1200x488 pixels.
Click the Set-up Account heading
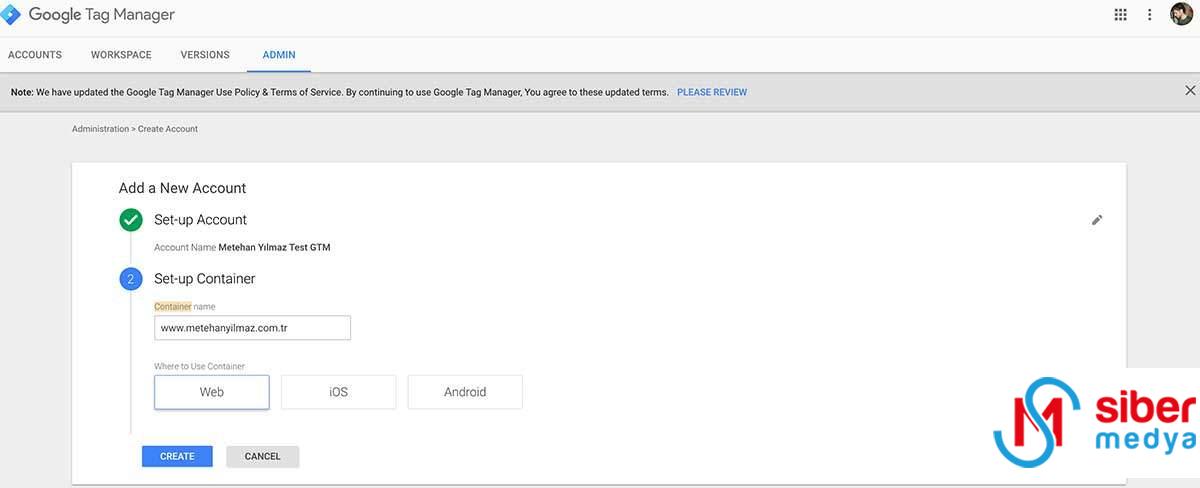[200, 220]
